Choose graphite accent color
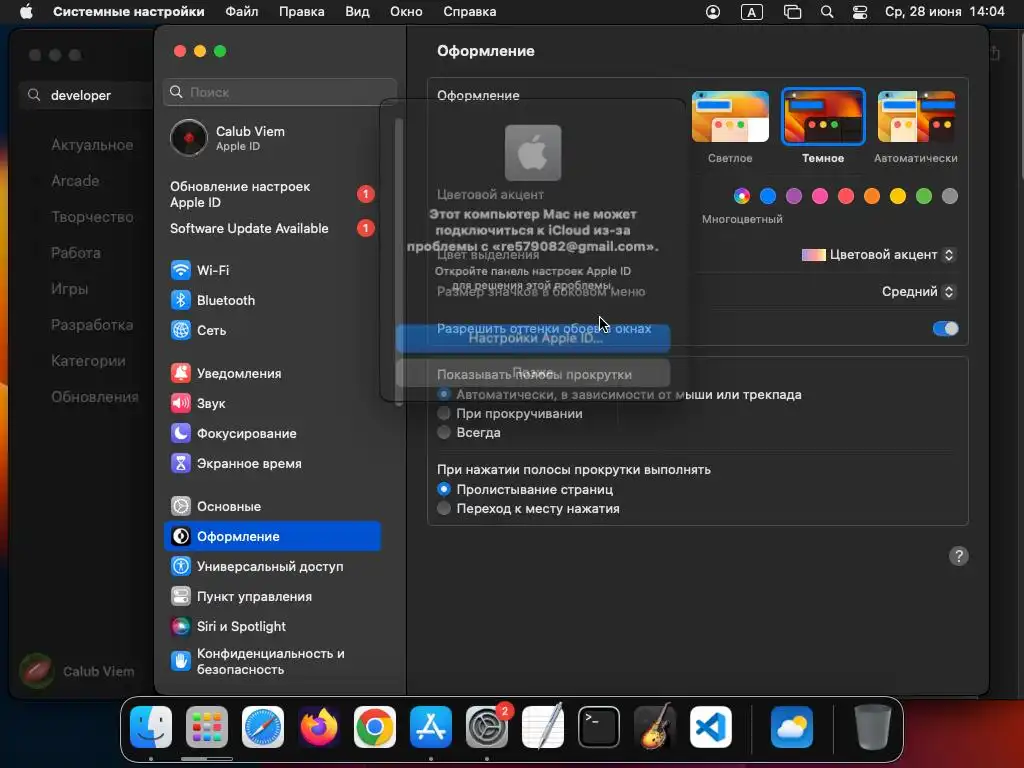Viewport: 1024px width, 768px height. click(950, 196)
